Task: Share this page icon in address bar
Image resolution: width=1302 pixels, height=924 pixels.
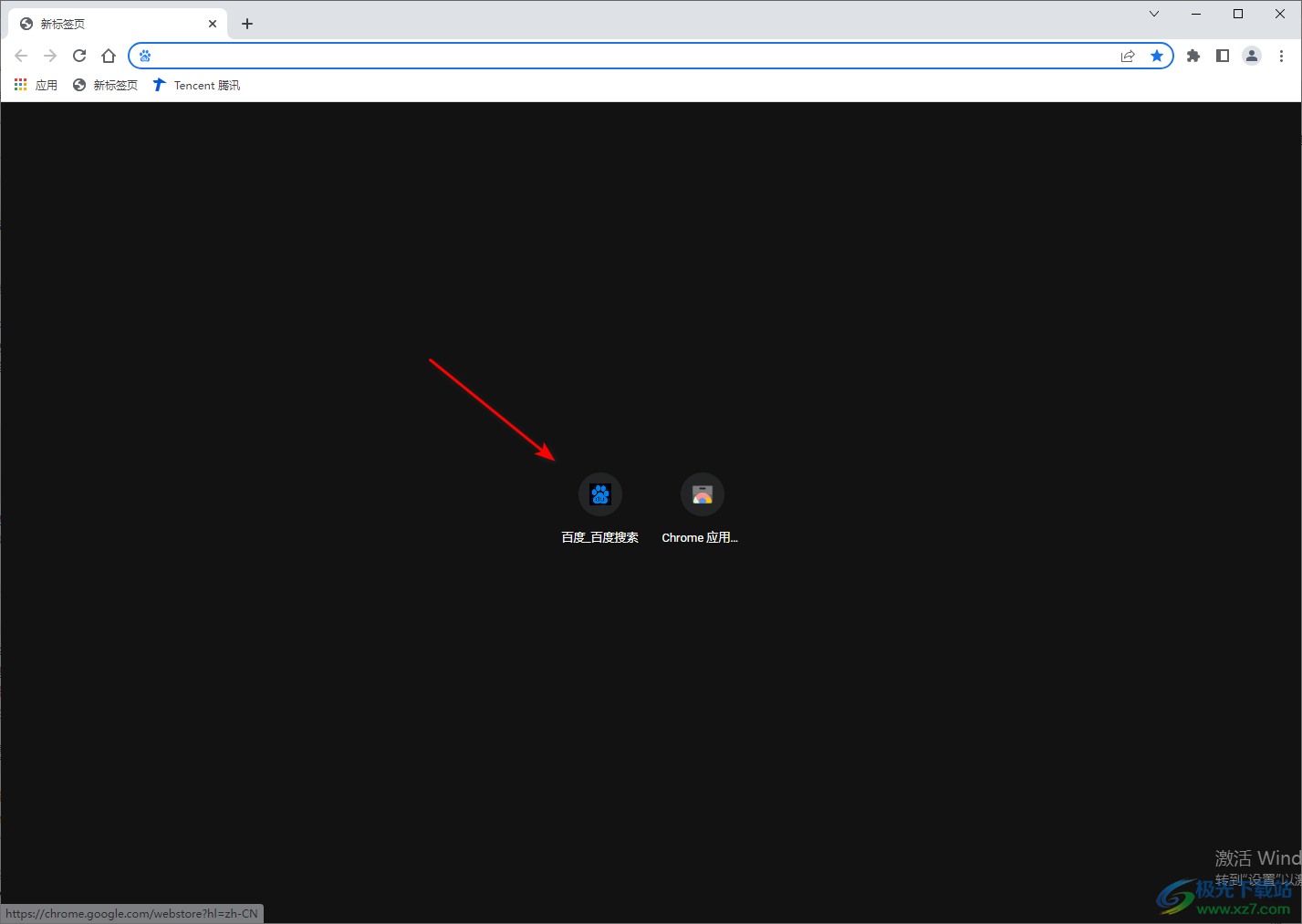Action: pos(1128,56)
